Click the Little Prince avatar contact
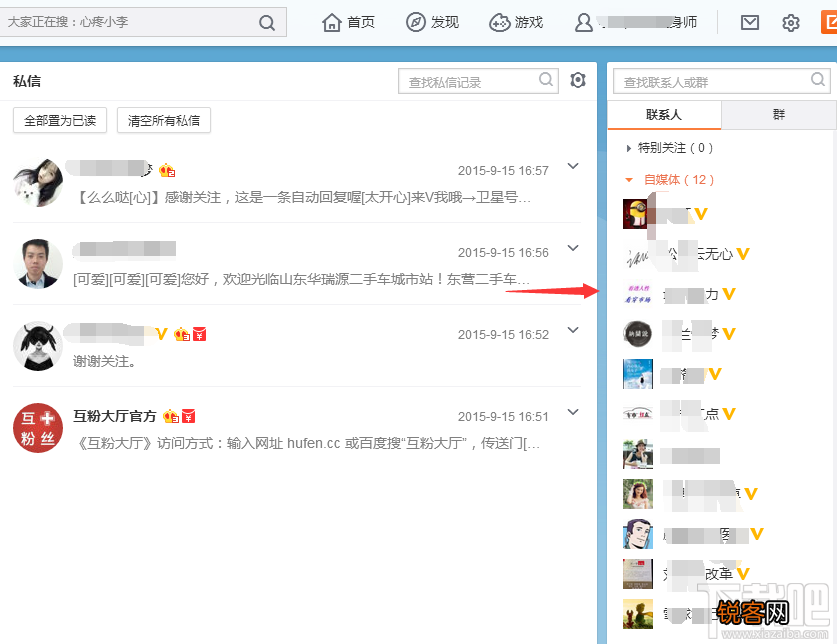837x644 pixels. coord(637,614)
